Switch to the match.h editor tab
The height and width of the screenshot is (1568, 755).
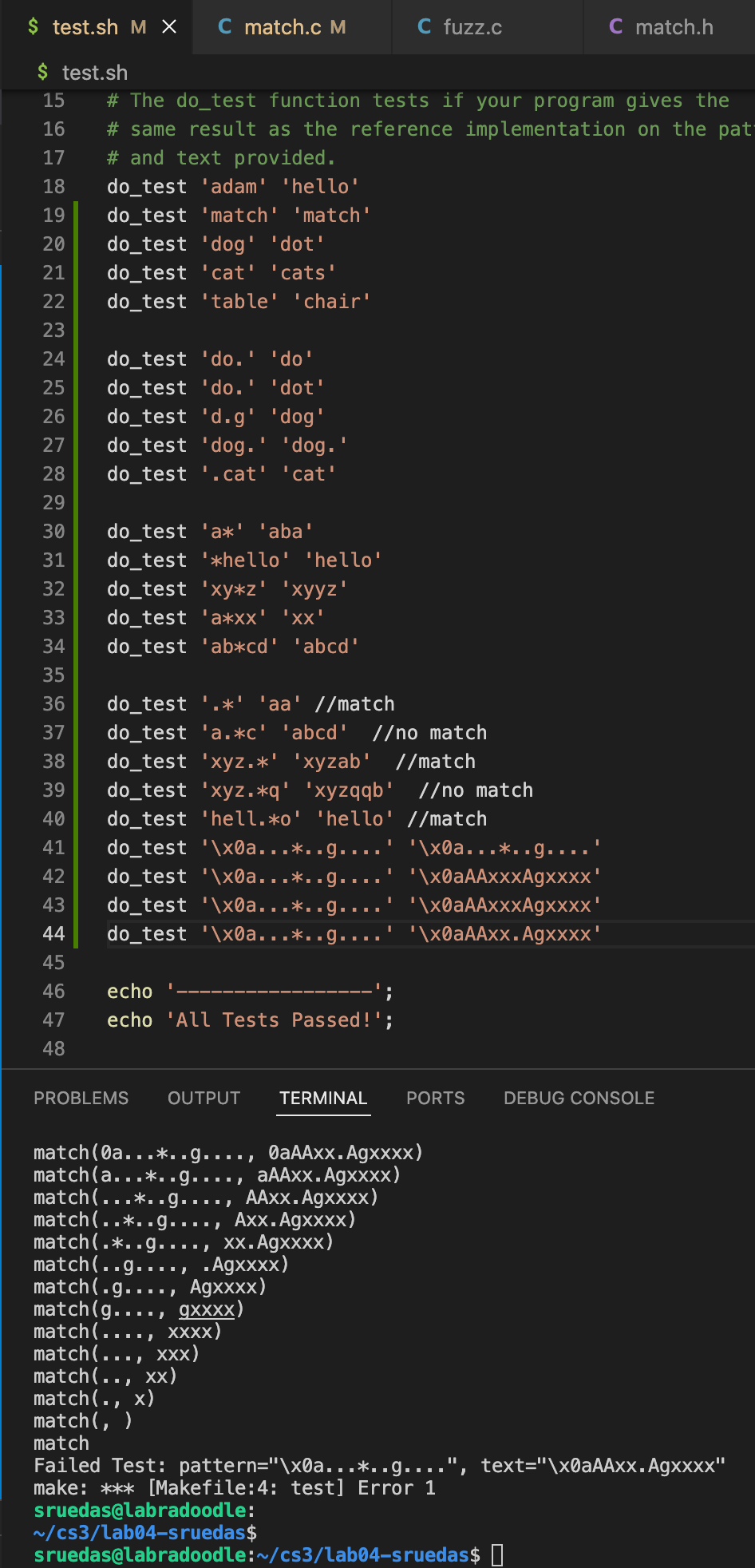(x=674, y=27)
